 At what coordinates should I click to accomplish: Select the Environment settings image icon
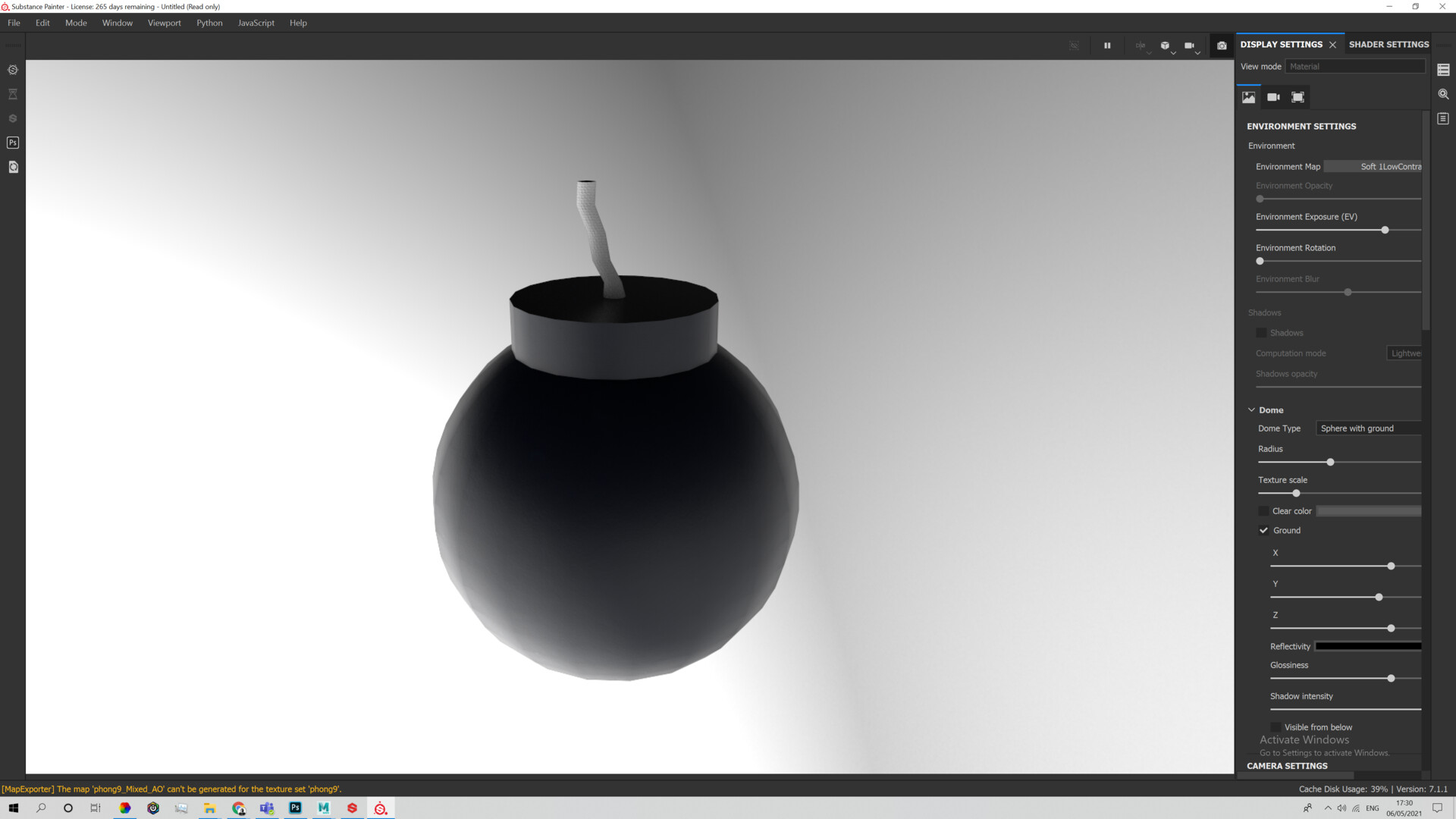pos(1248,96)
